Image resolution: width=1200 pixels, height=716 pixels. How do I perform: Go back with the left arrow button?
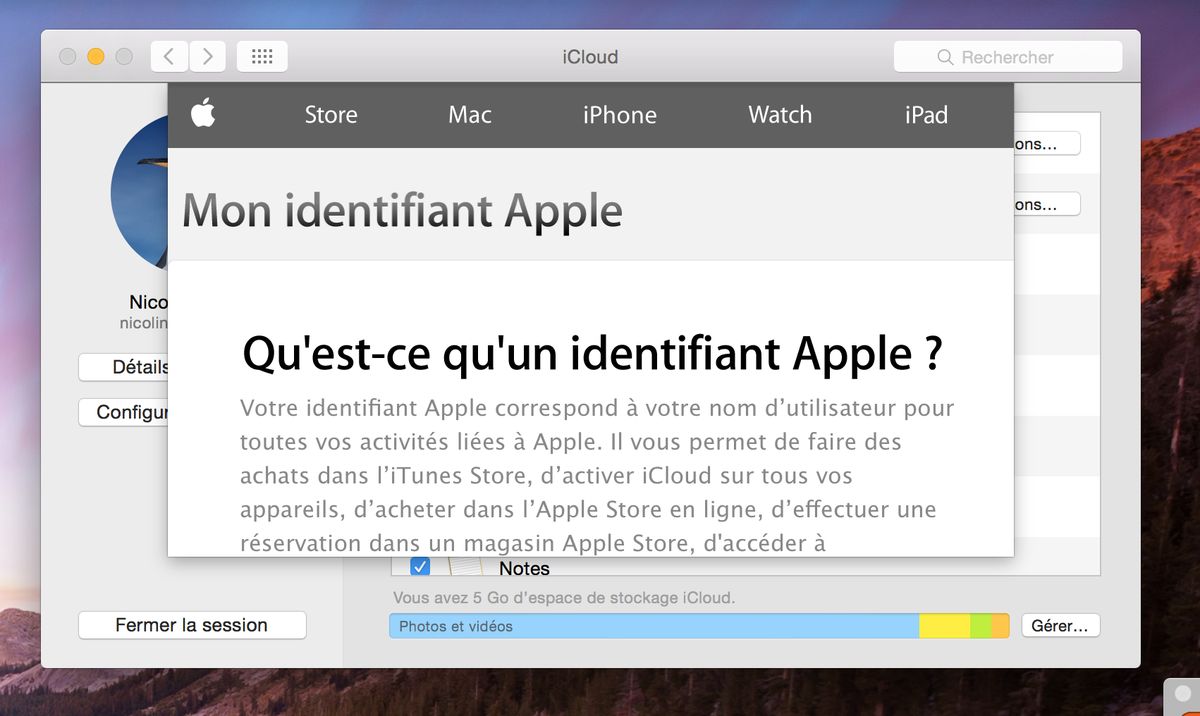pyautogui.click(x=169, y=57)
